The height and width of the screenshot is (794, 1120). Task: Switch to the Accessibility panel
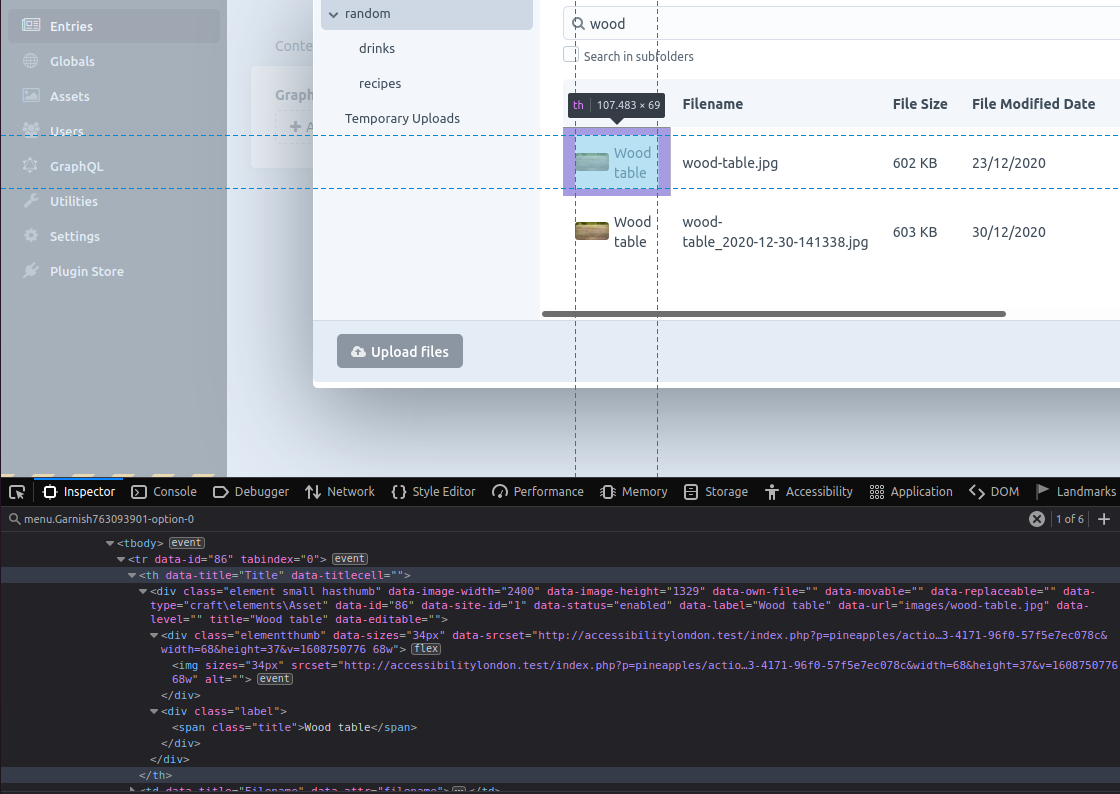(x=808, y=491)
